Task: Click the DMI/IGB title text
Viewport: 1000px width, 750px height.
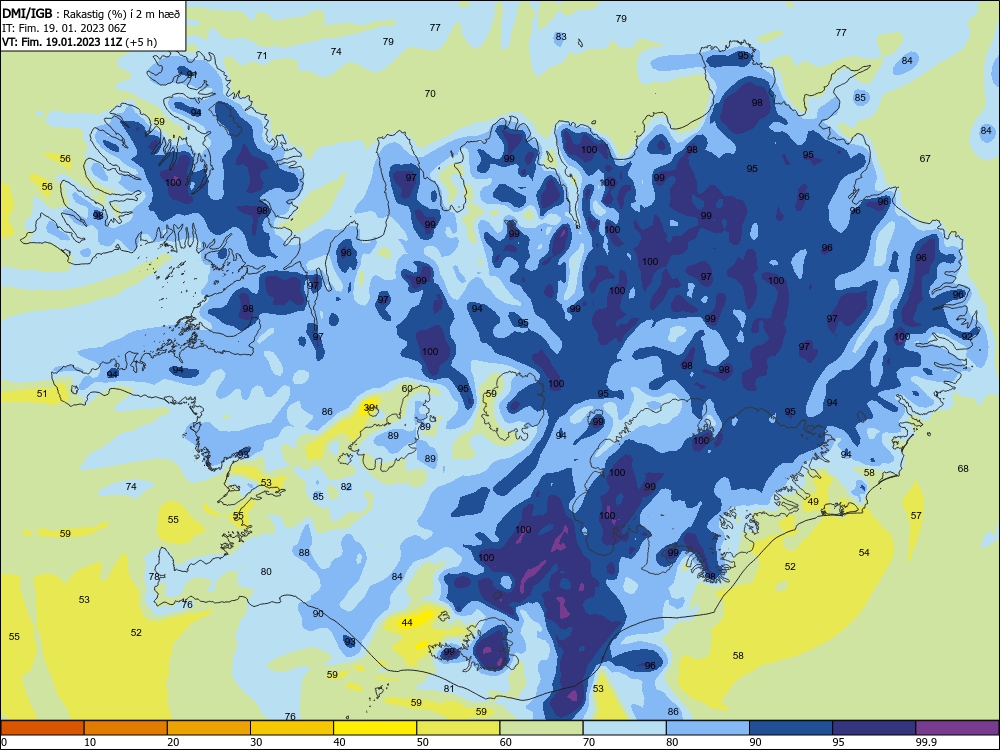Action: tap(27, 13)
